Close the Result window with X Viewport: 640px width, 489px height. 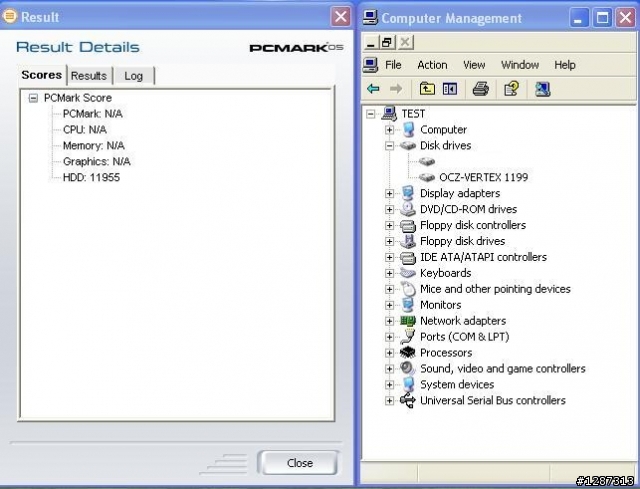pyautogui.click(x=341, y=17)
